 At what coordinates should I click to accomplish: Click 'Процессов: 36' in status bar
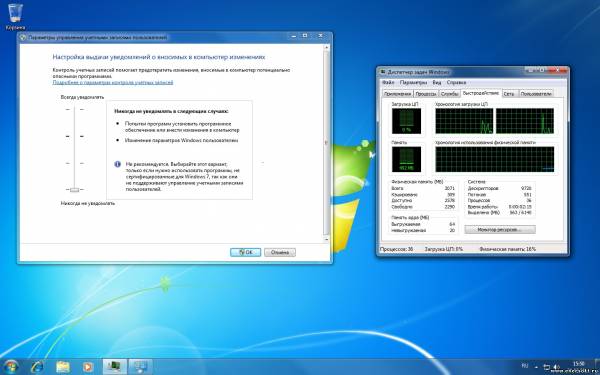coord(396,249)
